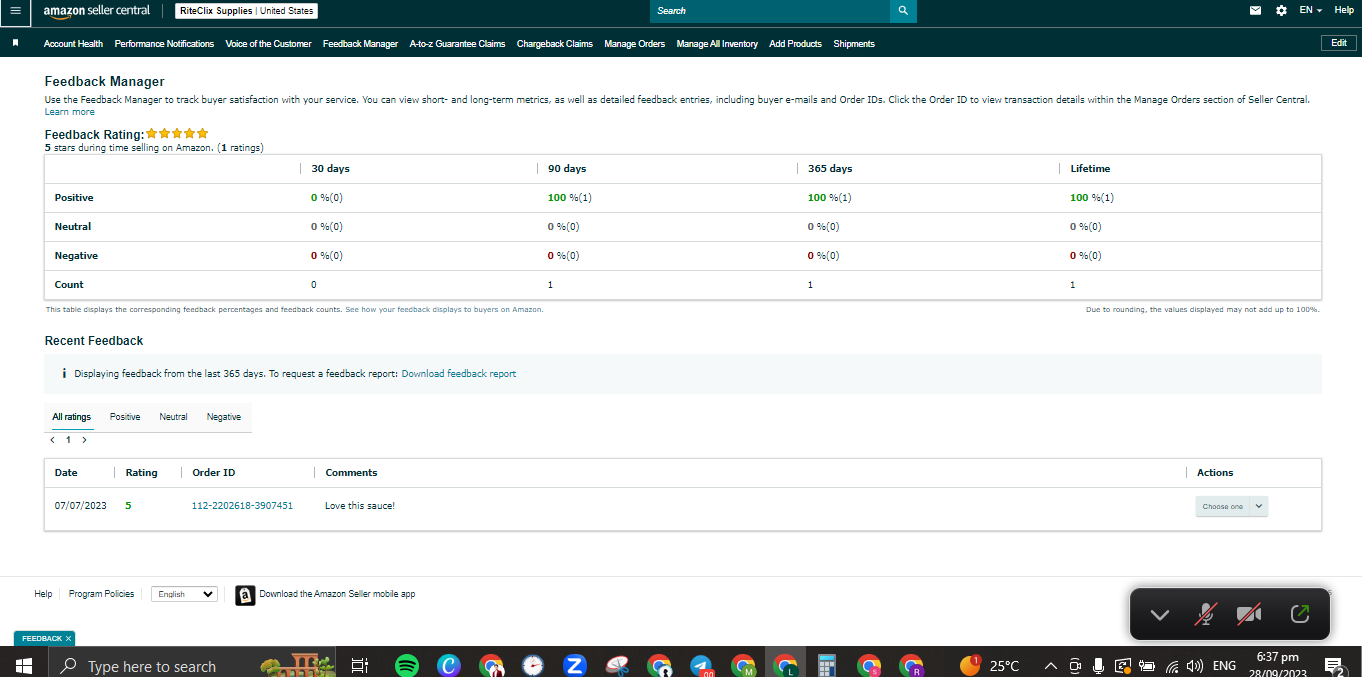This screenshot has width=1362, height=677.
Task: Open the hamburger navigation menu
Action: 14,11
